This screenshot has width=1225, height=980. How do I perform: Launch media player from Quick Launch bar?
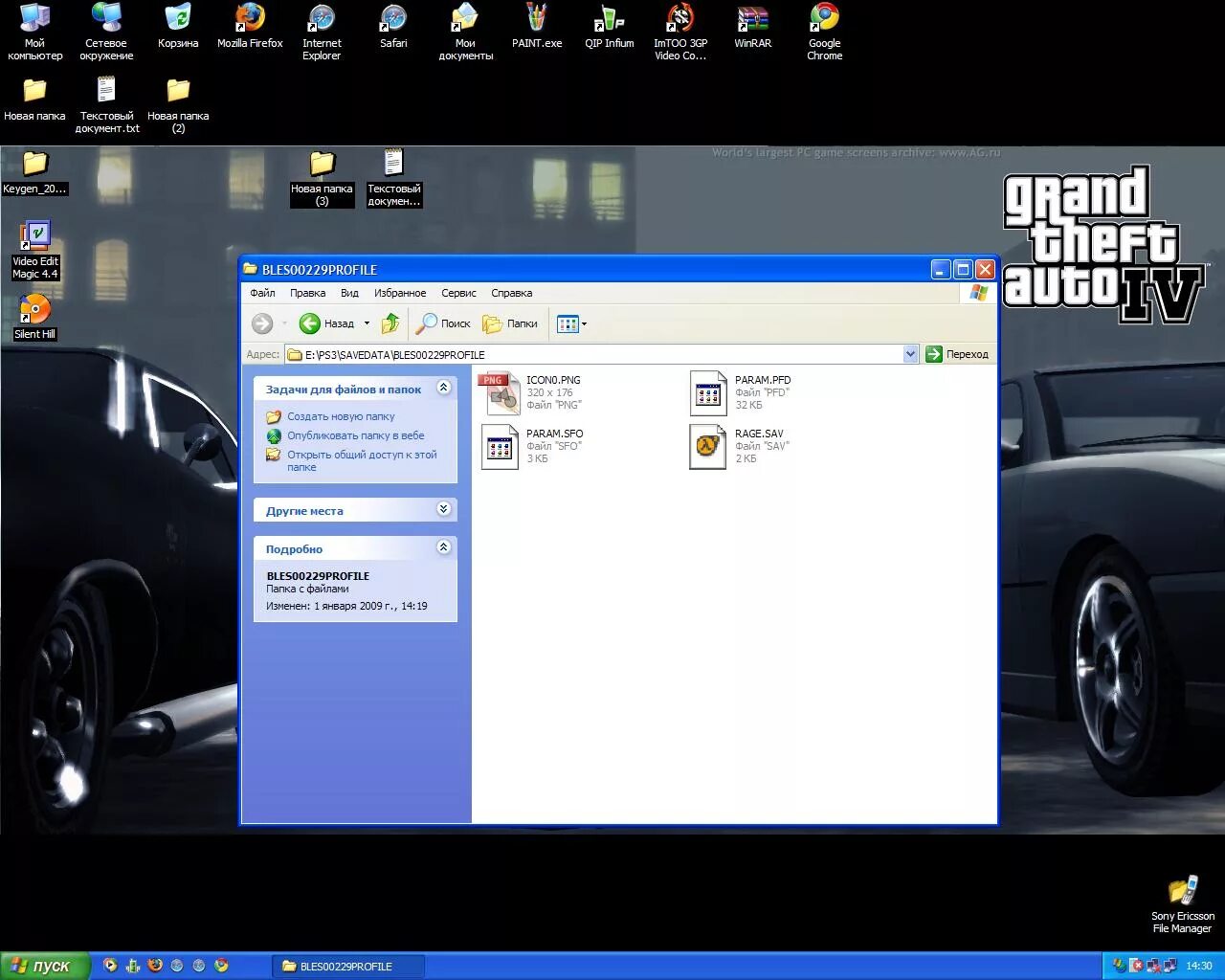pyautogui.click(x=110, y=966)
